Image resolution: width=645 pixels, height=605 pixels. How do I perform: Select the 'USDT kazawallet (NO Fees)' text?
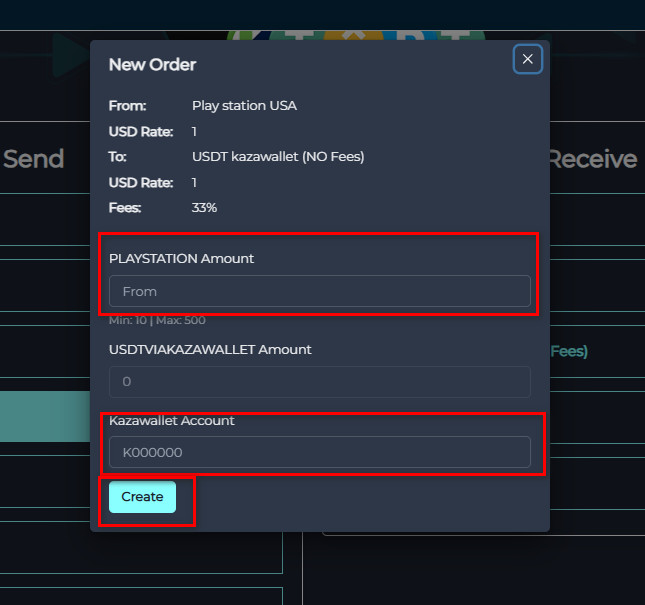click(278, 157)
